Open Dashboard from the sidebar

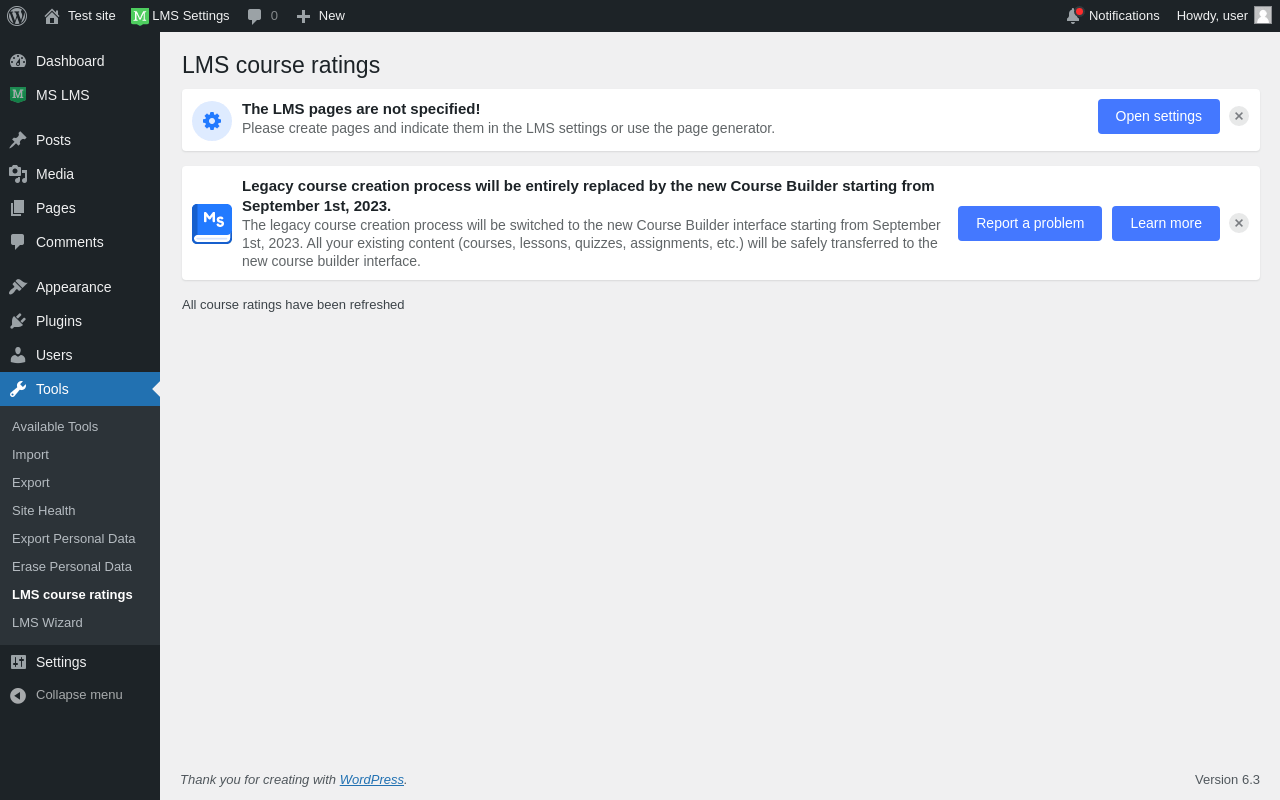tap(70, 61)
